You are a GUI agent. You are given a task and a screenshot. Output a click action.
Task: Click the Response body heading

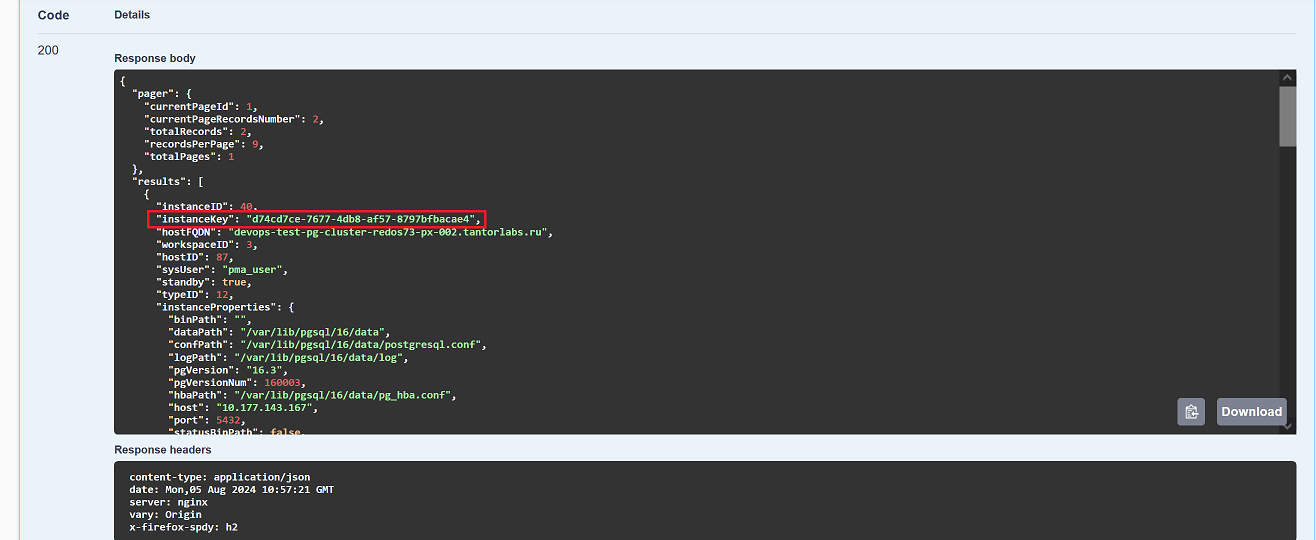pyautogui.click(x=155, y=58)
